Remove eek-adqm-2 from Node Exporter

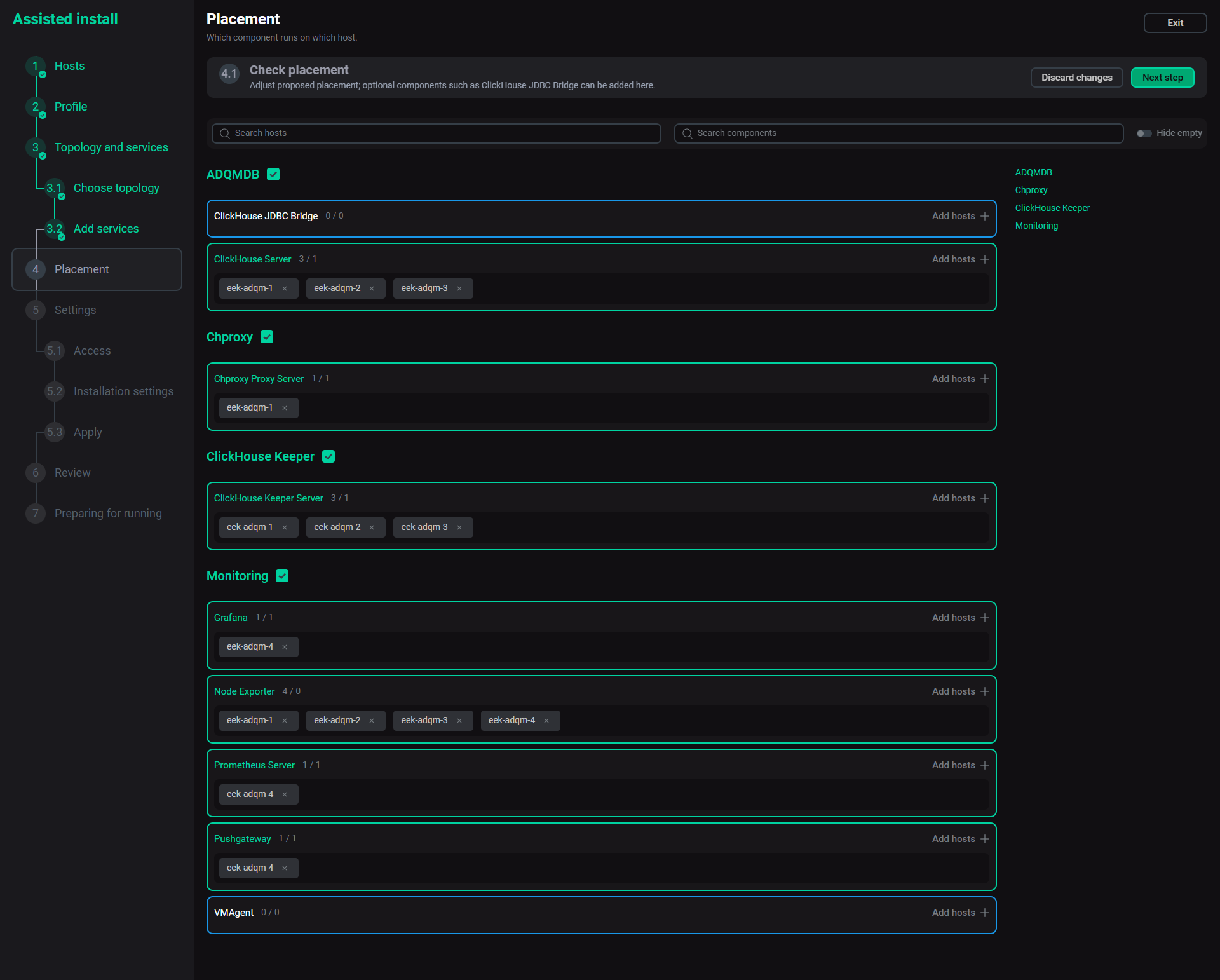pyautogui.click(x=372, y=721)
